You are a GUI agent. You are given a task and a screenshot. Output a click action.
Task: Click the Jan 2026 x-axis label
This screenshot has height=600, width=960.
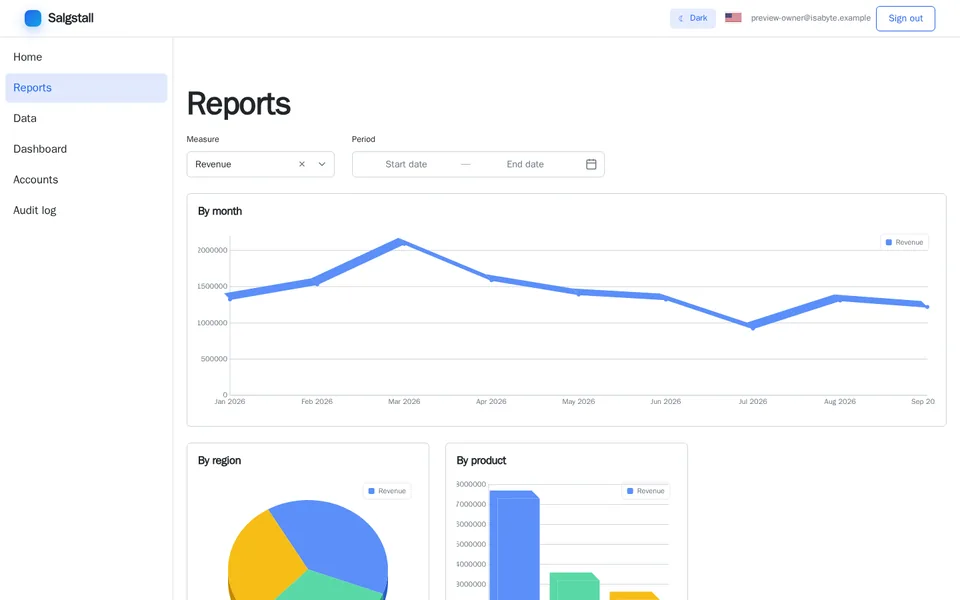coord(230,402)
